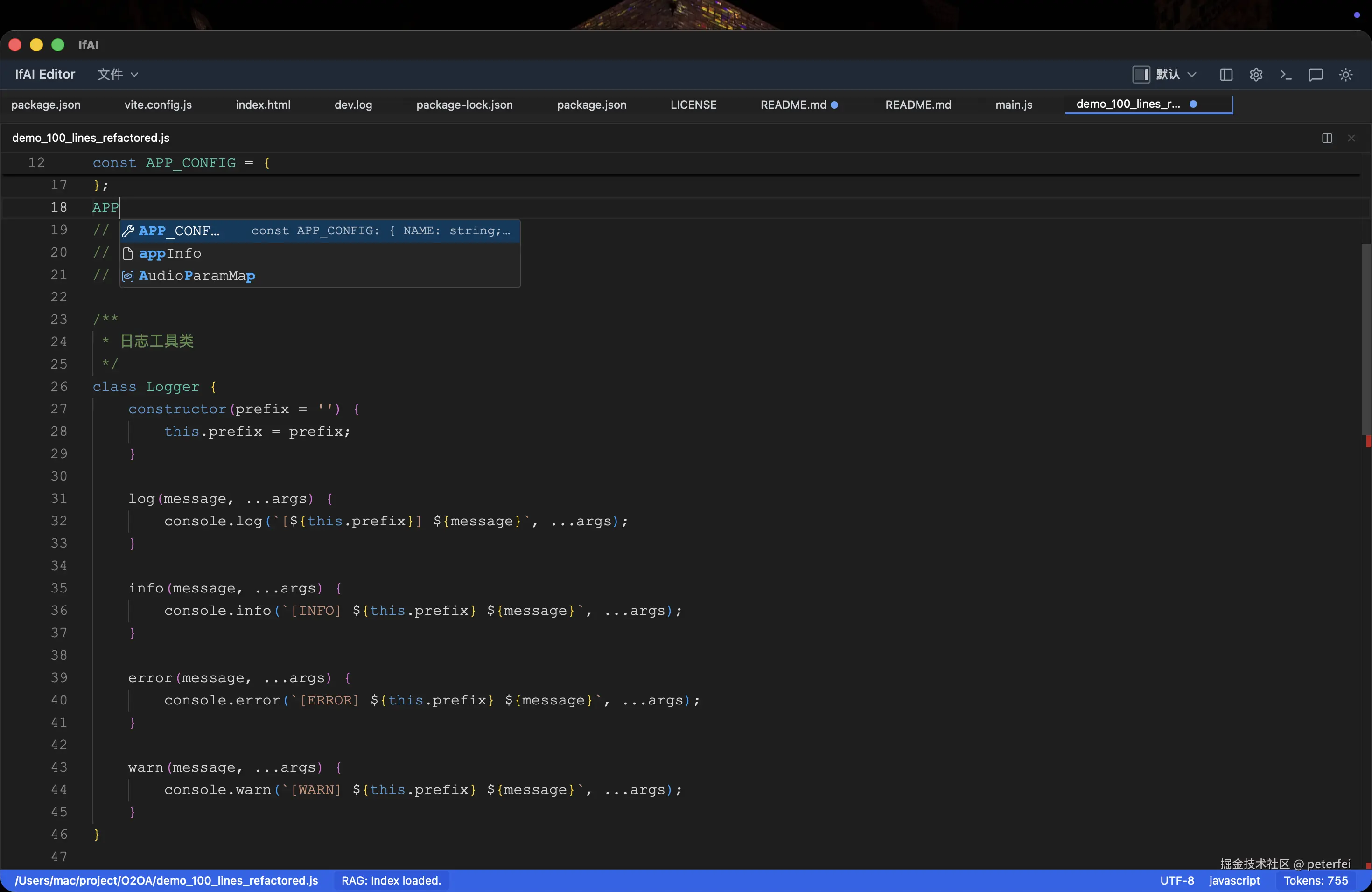The image size is (1372, 892).
Task: Click the layout preset icon beside 默认
Action: (1141, 75)
